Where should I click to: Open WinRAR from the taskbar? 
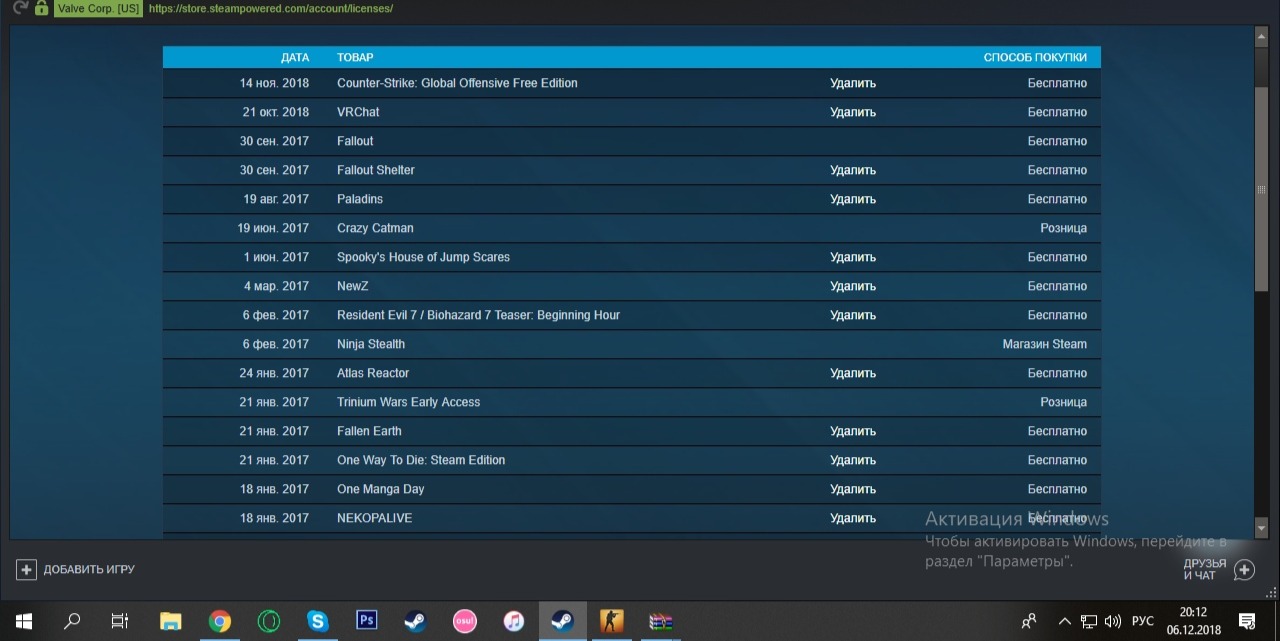click(660, 621)
